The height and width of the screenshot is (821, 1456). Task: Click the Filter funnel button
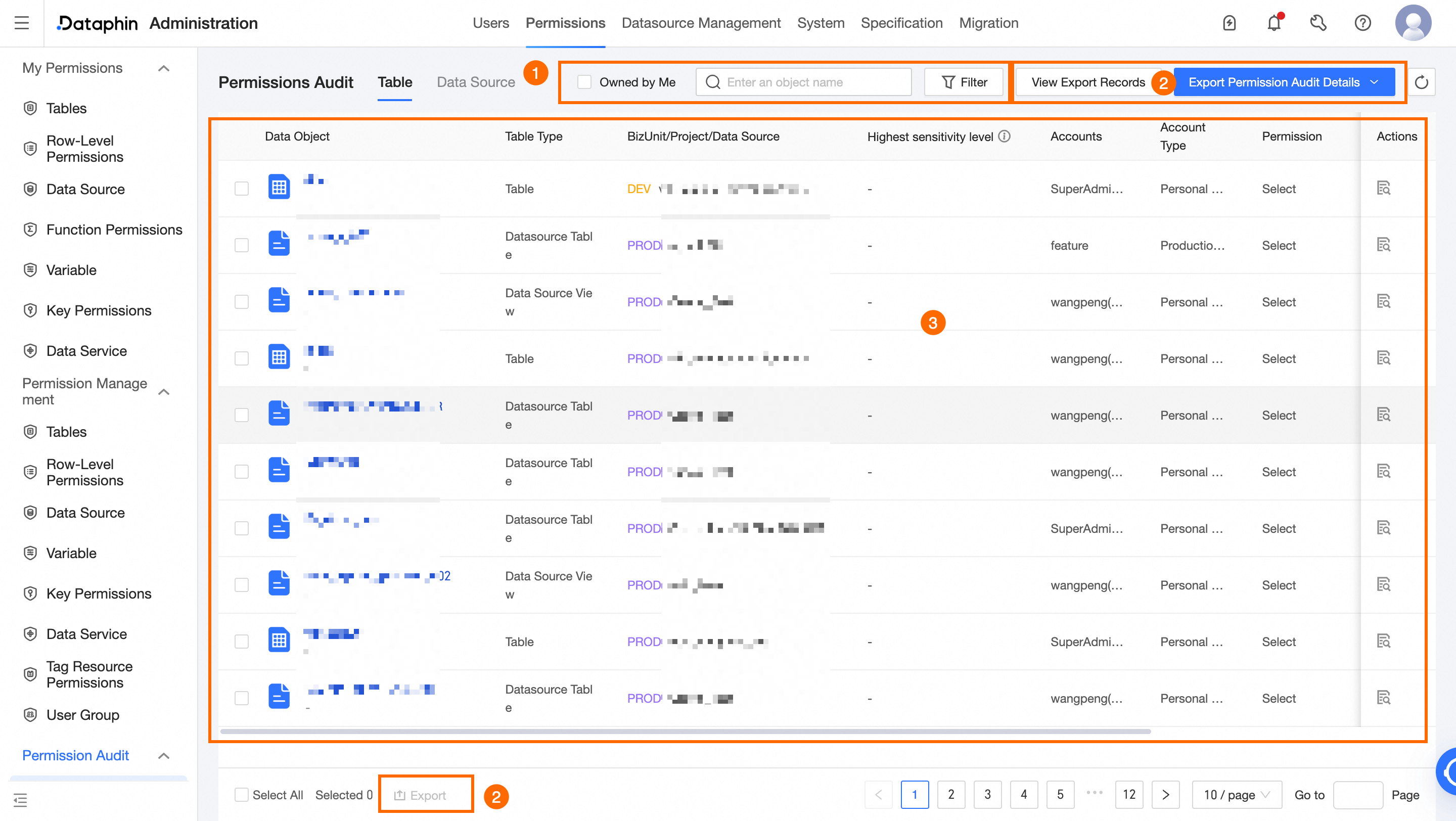coord(963,82)
